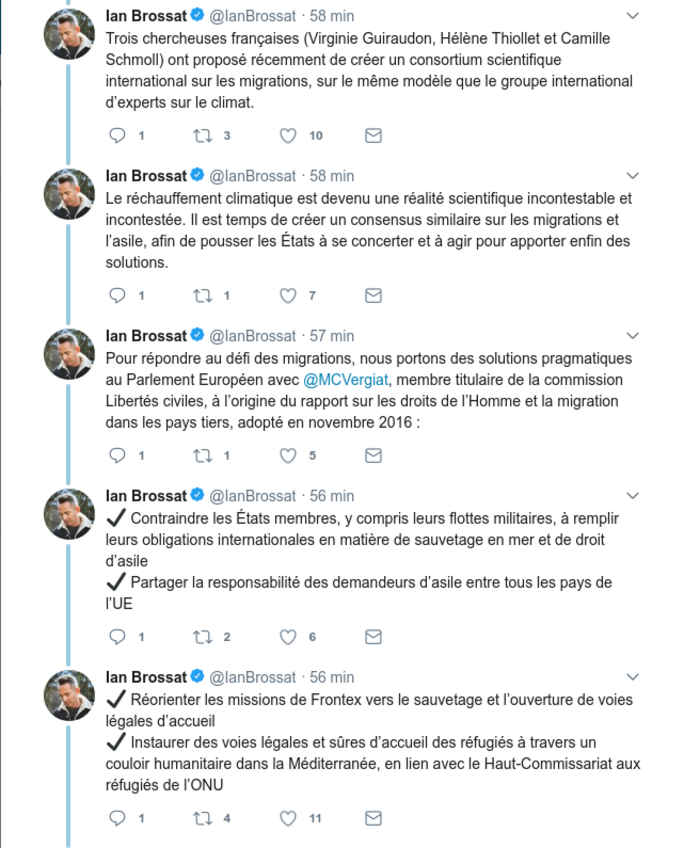The height and width of the screenshot is (848, 684).
Task: Open the options chevron on the first tweet
Action: point(632,16)
